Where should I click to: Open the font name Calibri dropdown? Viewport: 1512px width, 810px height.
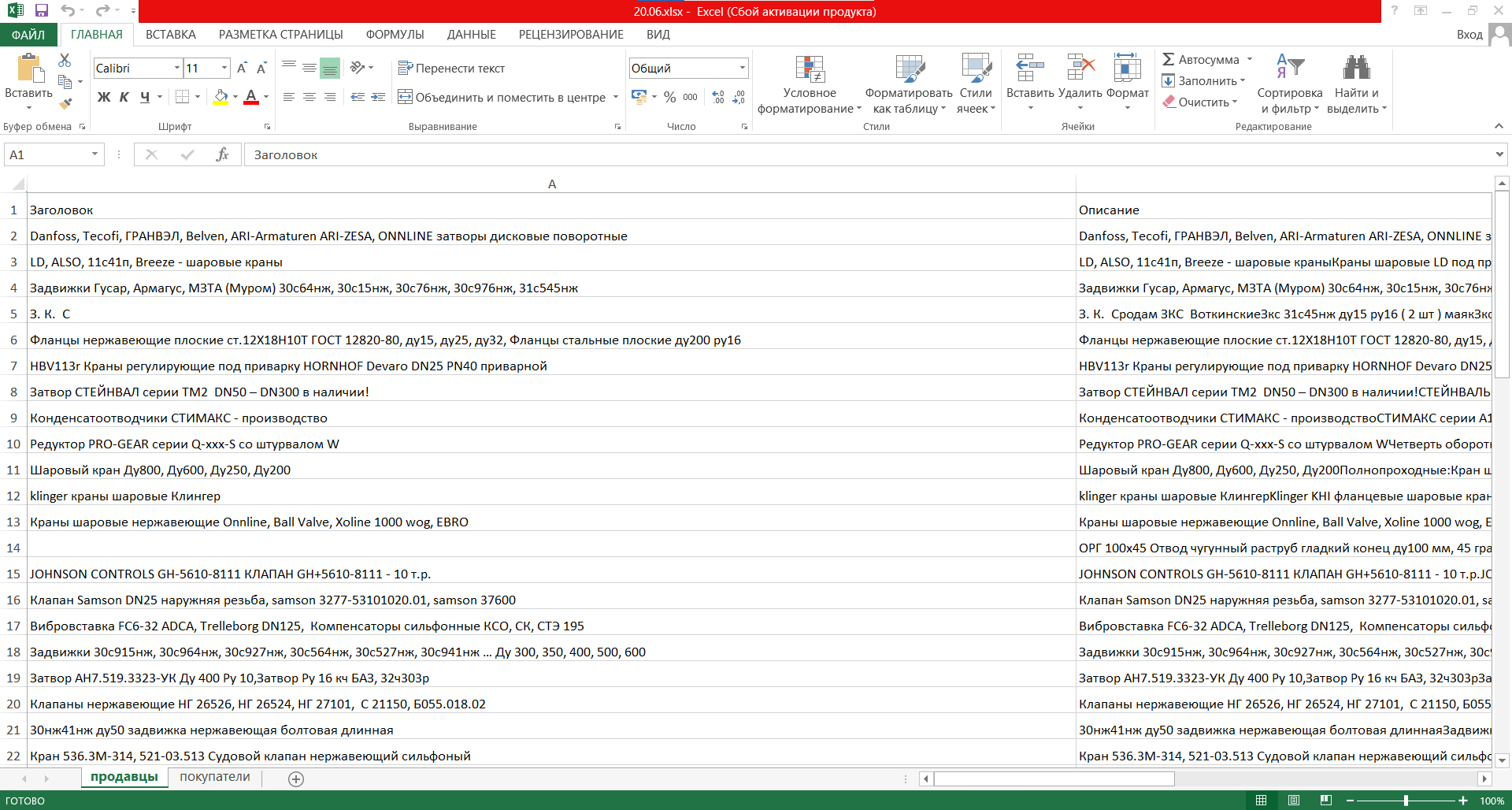177,69
